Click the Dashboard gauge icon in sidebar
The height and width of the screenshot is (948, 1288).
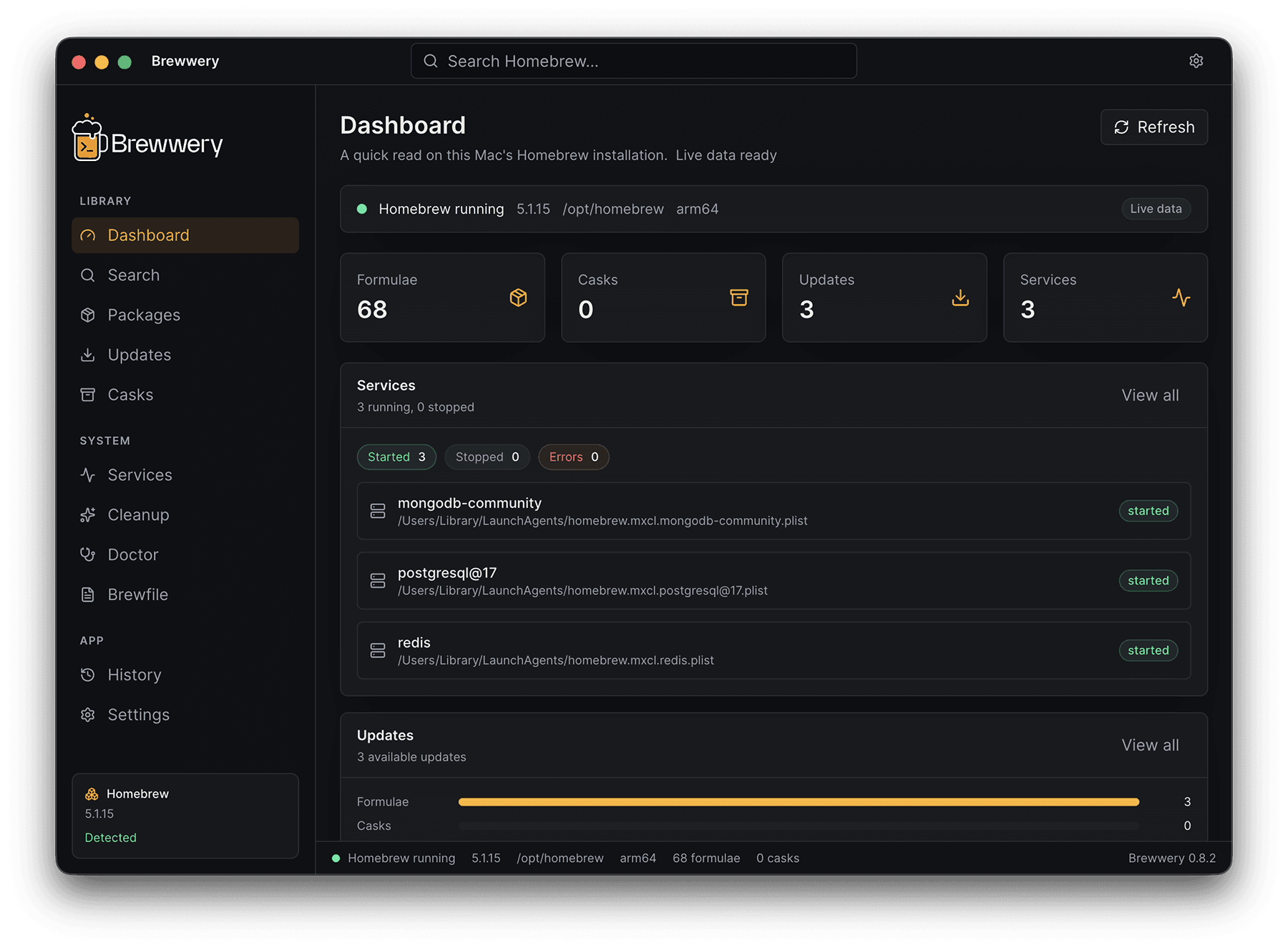88,235
